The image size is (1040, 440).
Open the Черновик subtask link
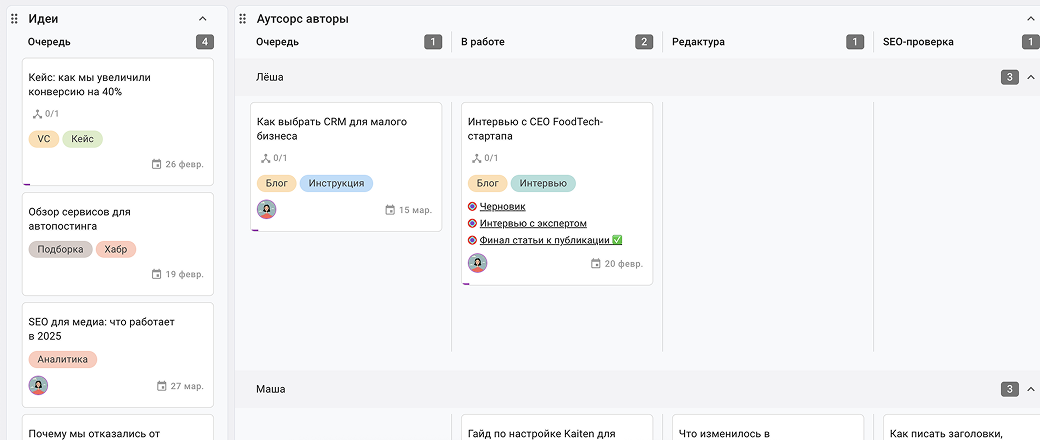point(502,207)
